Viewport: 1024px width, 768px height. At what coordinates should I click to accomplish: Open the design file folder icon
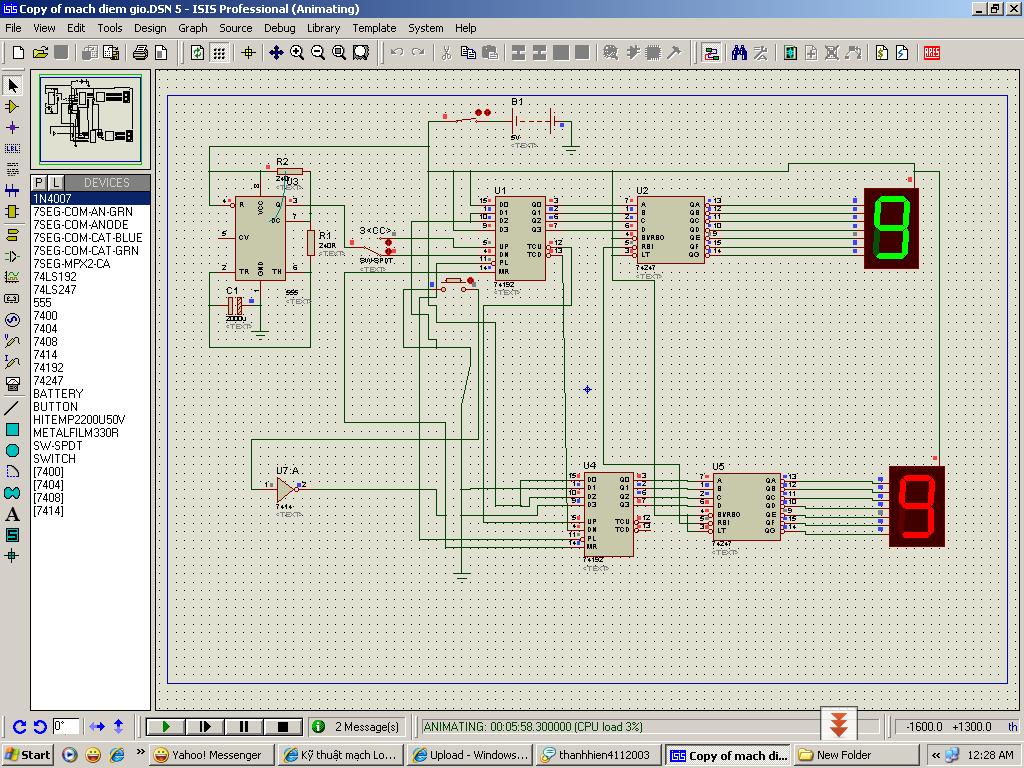pyautogui.click(x=40, y=53)
